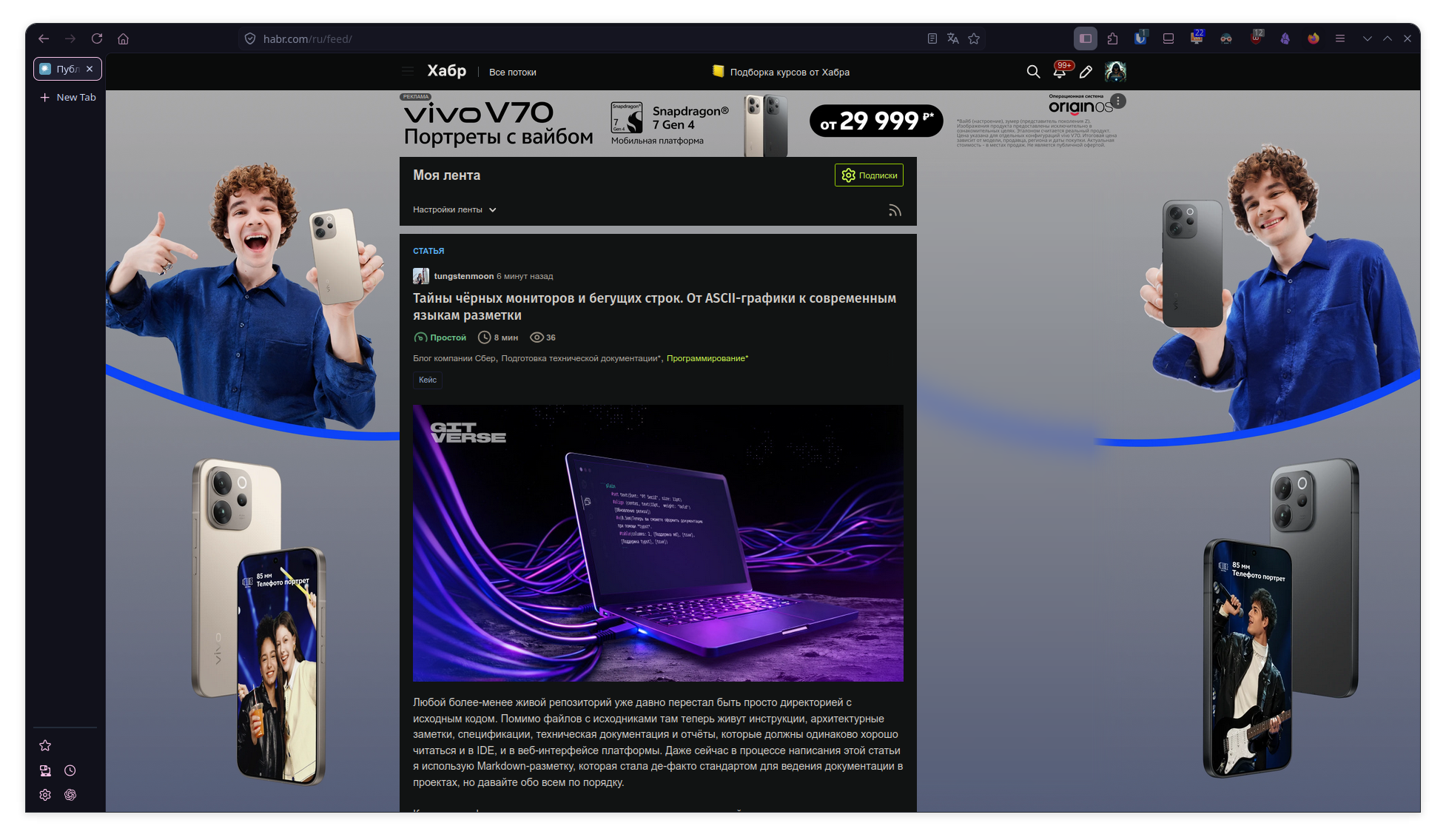Screen dimensions: 1446x840
Task: Open the extensions puzzle-piece menu
Action: click(1112, 38)
